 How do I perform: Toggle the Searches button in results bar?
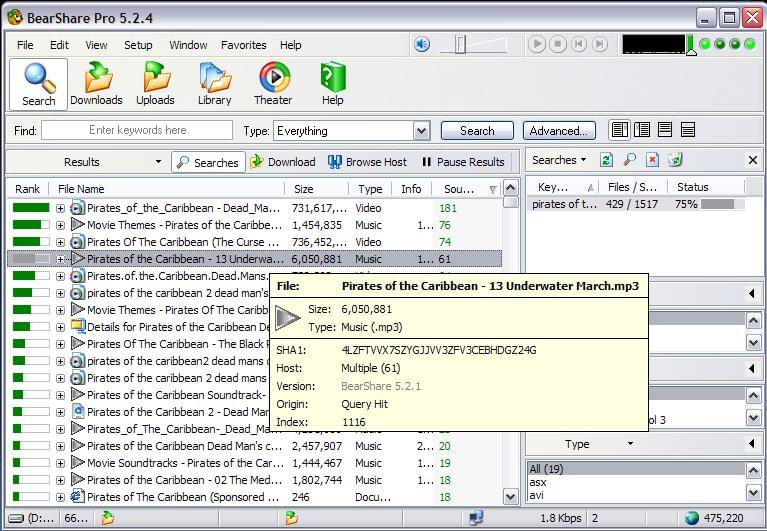(208, 162)
